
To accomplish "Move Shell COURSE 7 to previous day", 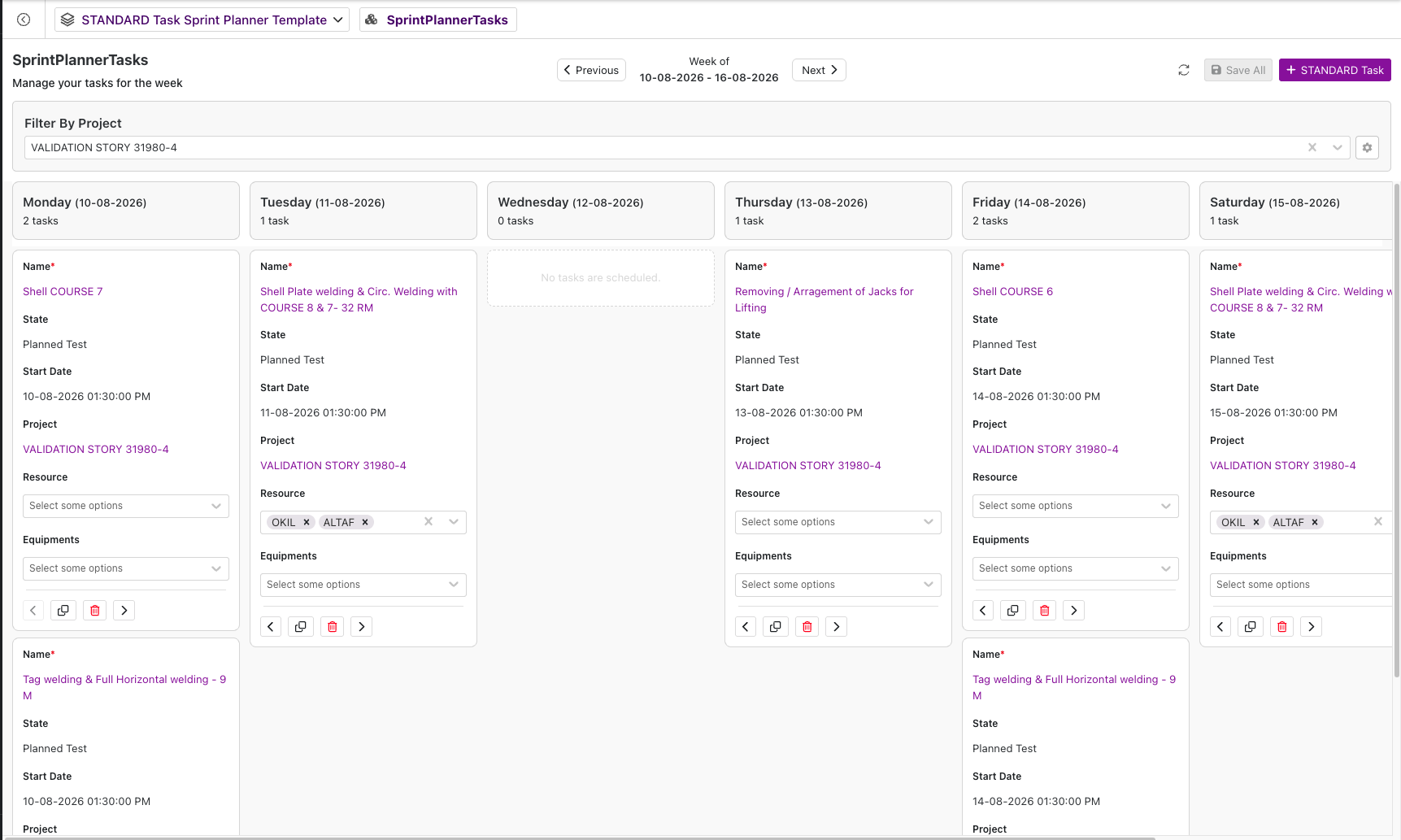I will click(33, 610).
